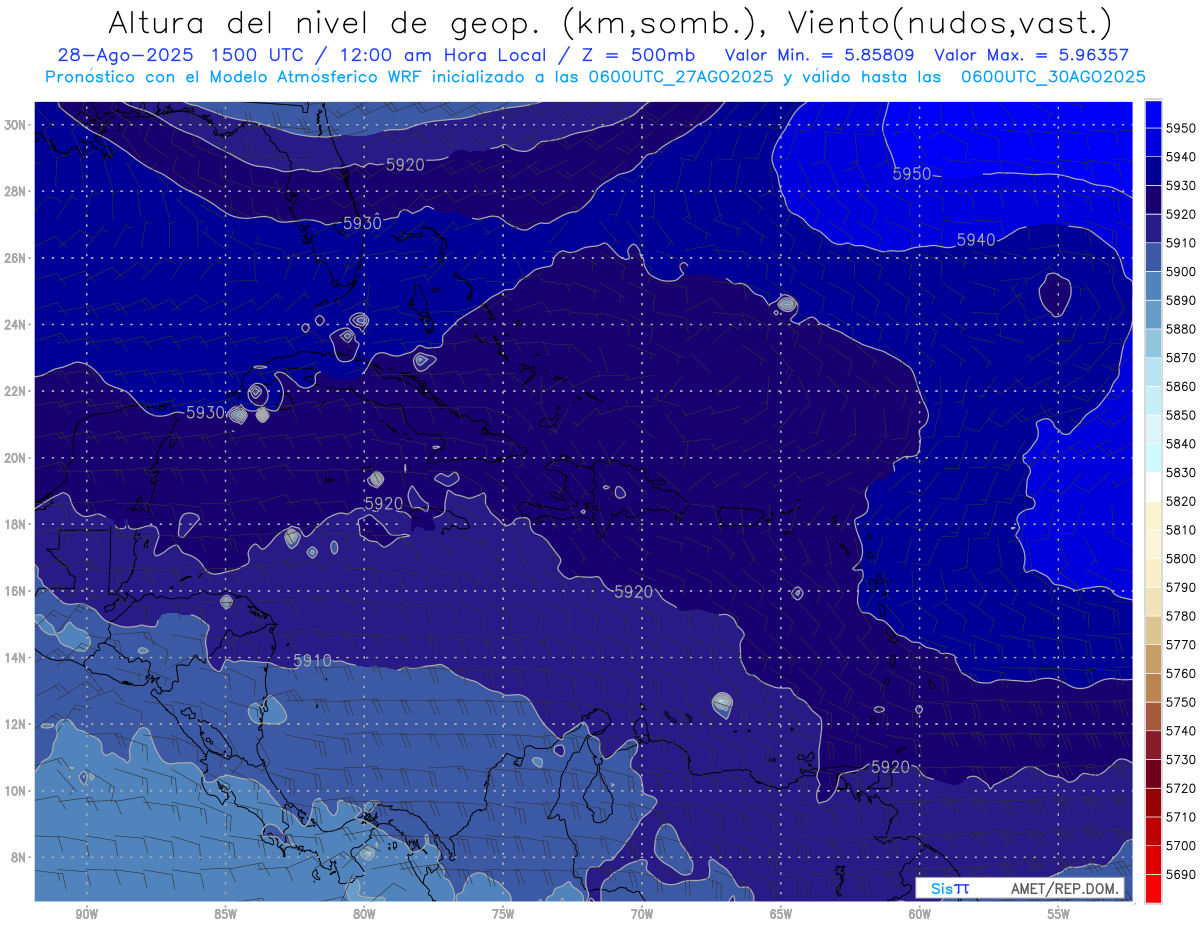The height and width of the screenshot is (927, 1200).
Task: Click the 18N latitude axis label
Action: pos(16,525)
